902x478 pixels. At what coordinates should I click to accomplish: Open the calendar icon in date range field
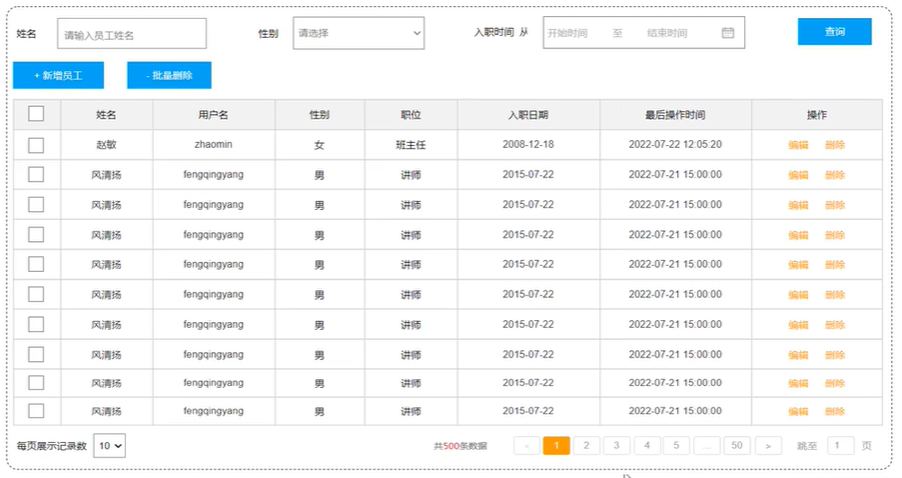728,33
